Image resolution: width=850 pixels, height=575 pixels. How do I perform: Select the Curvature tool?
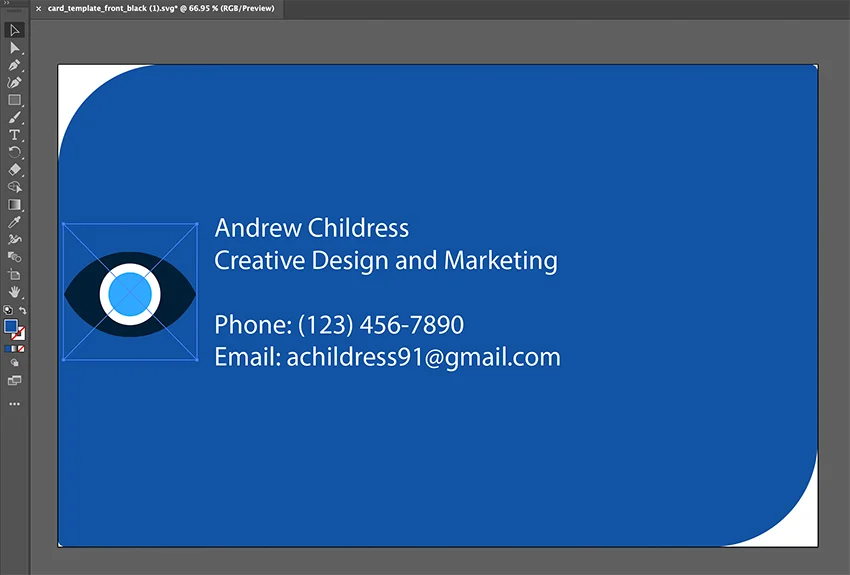14,83
